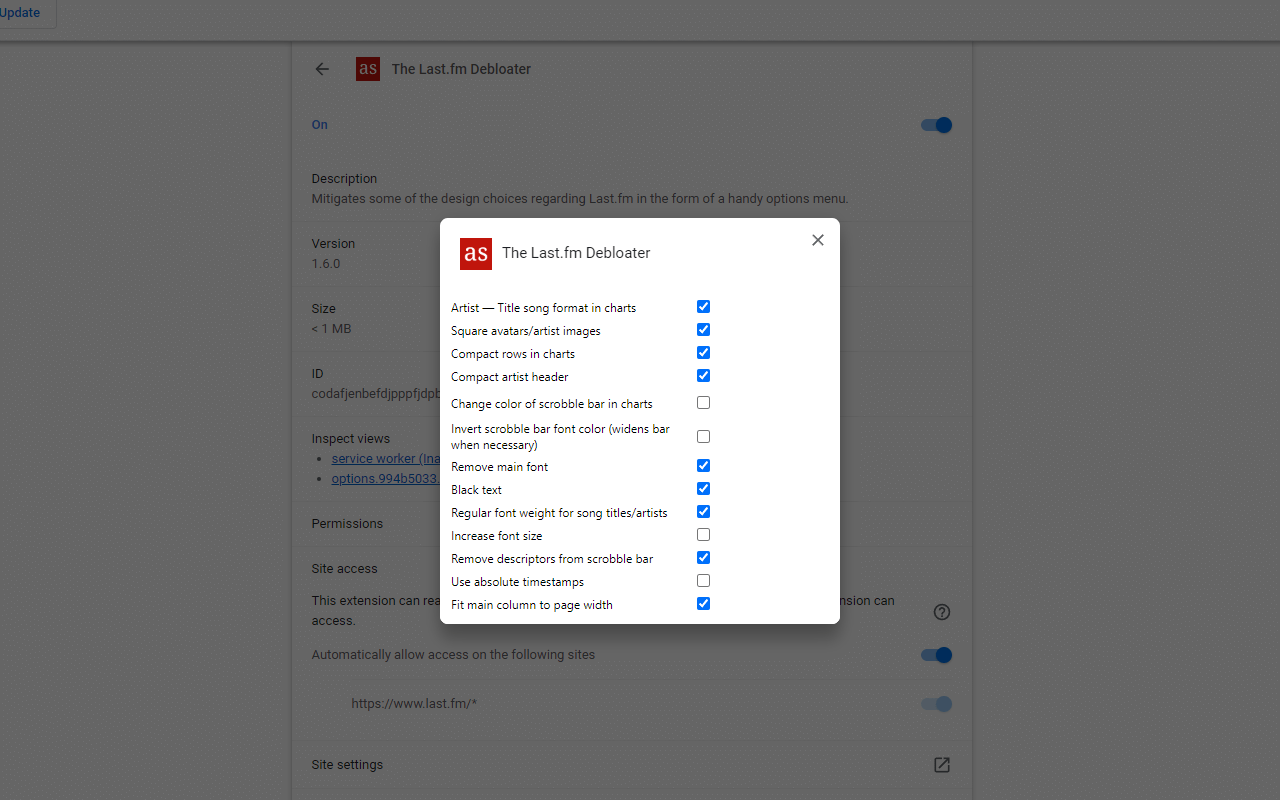1280x800 pixels.
Task: Uncheck Fit main column to page width
Action: (704, 604)
